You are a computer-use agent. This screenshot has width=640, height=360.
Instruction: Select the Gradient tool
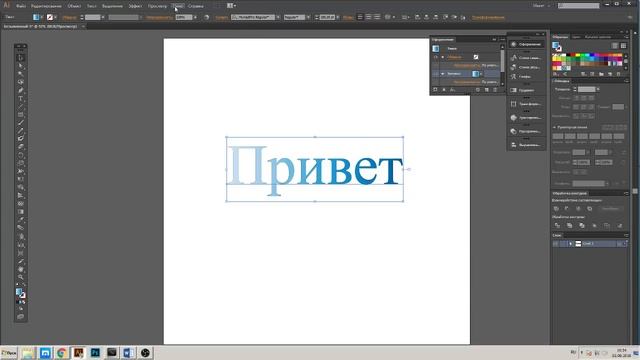[x=21, y=212]
